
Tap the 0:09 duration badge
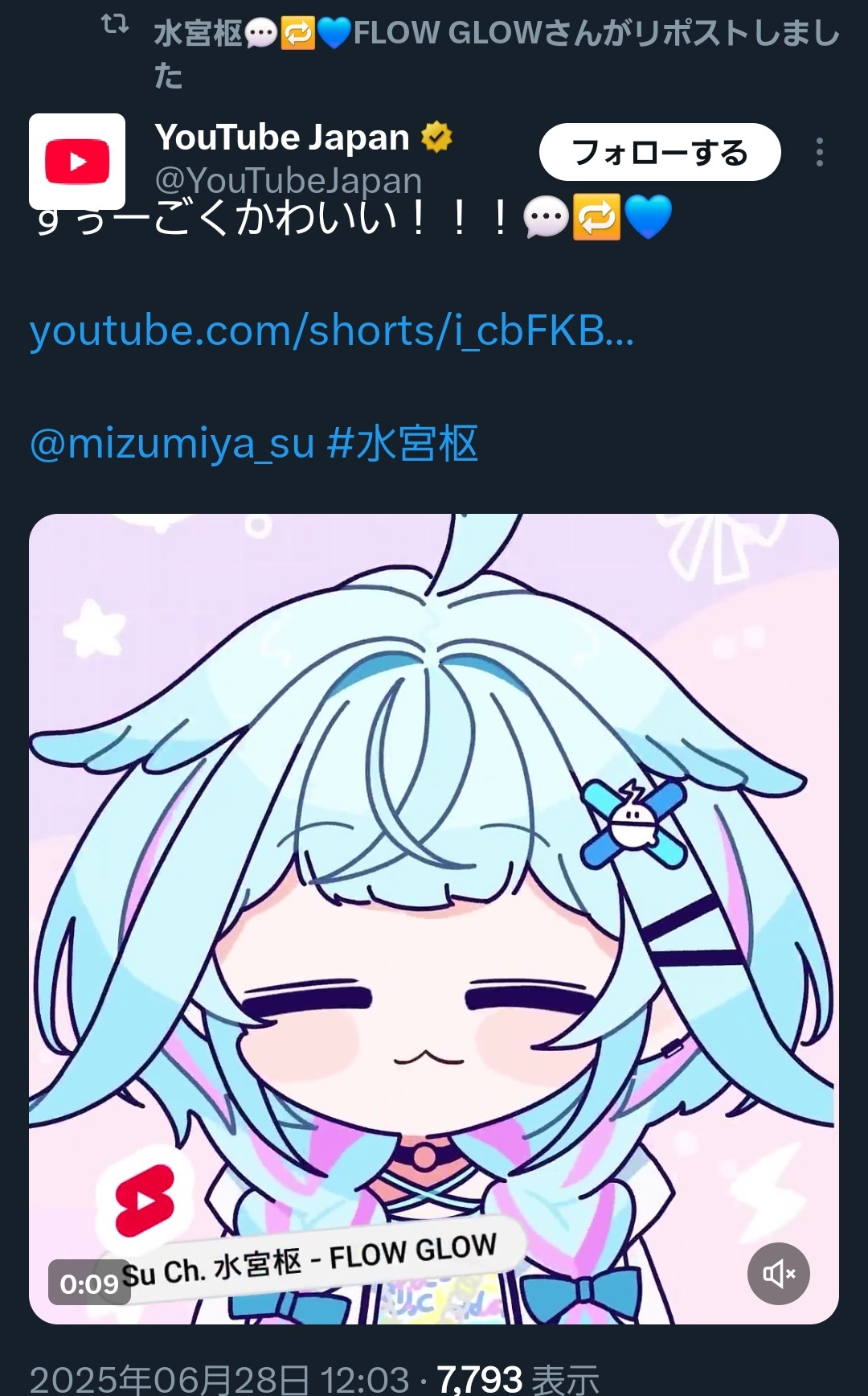(x=89, y=1283)
